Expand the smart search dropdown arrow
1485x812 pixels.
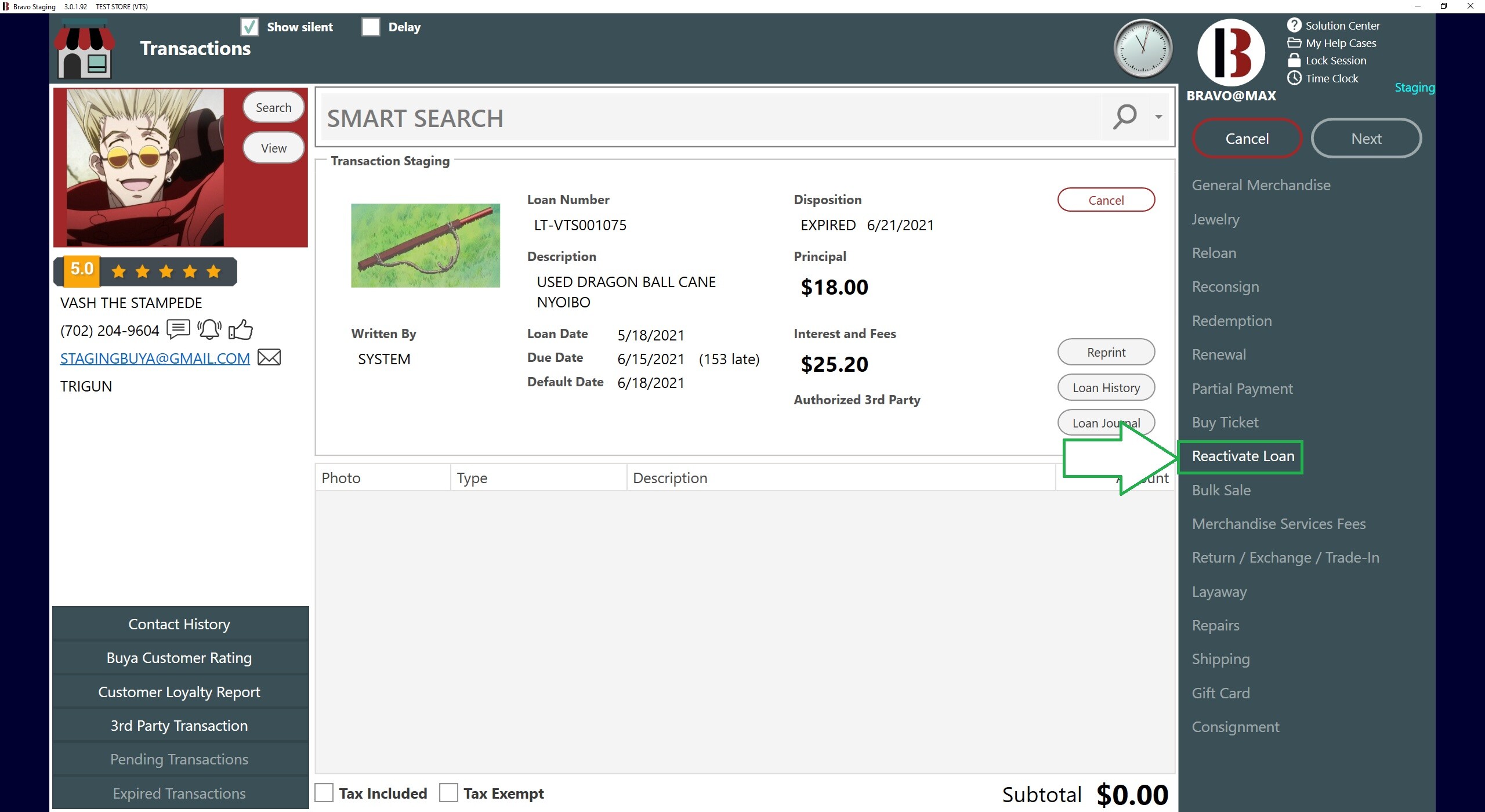click(x=1158, y=117)
